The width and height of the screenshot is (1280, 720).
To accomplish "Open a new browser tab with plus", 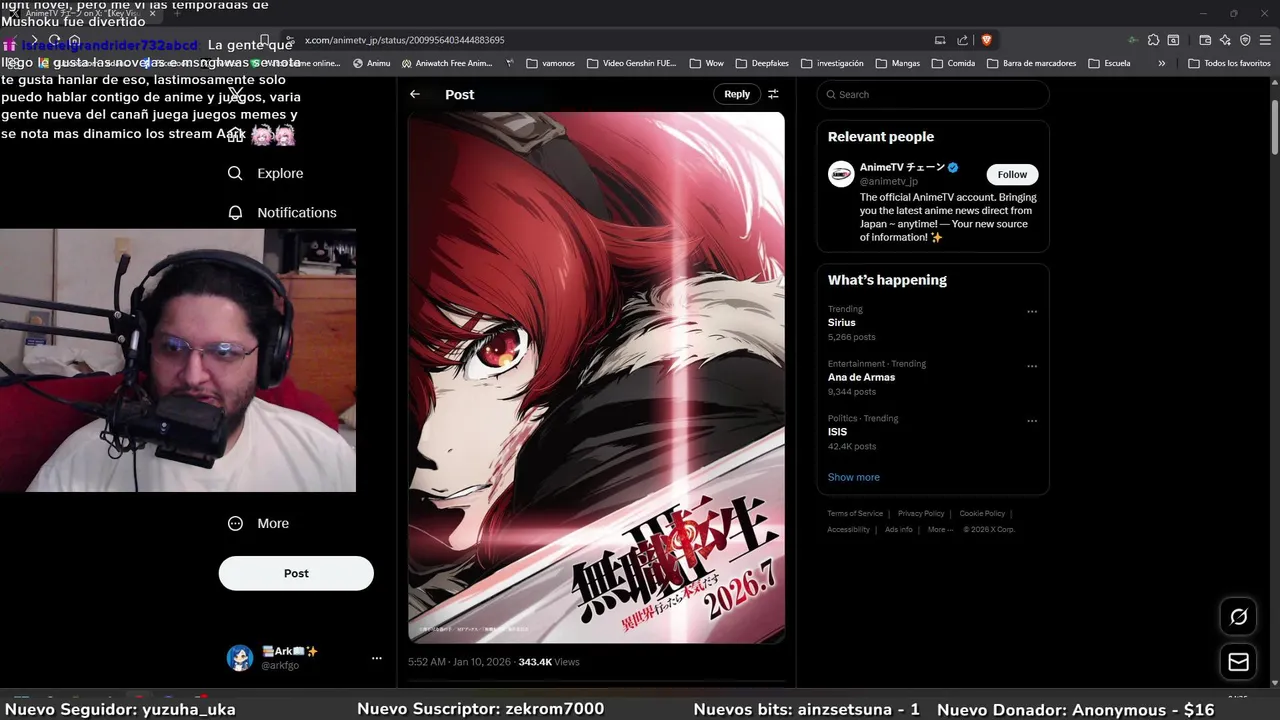I will pos(177,13).
